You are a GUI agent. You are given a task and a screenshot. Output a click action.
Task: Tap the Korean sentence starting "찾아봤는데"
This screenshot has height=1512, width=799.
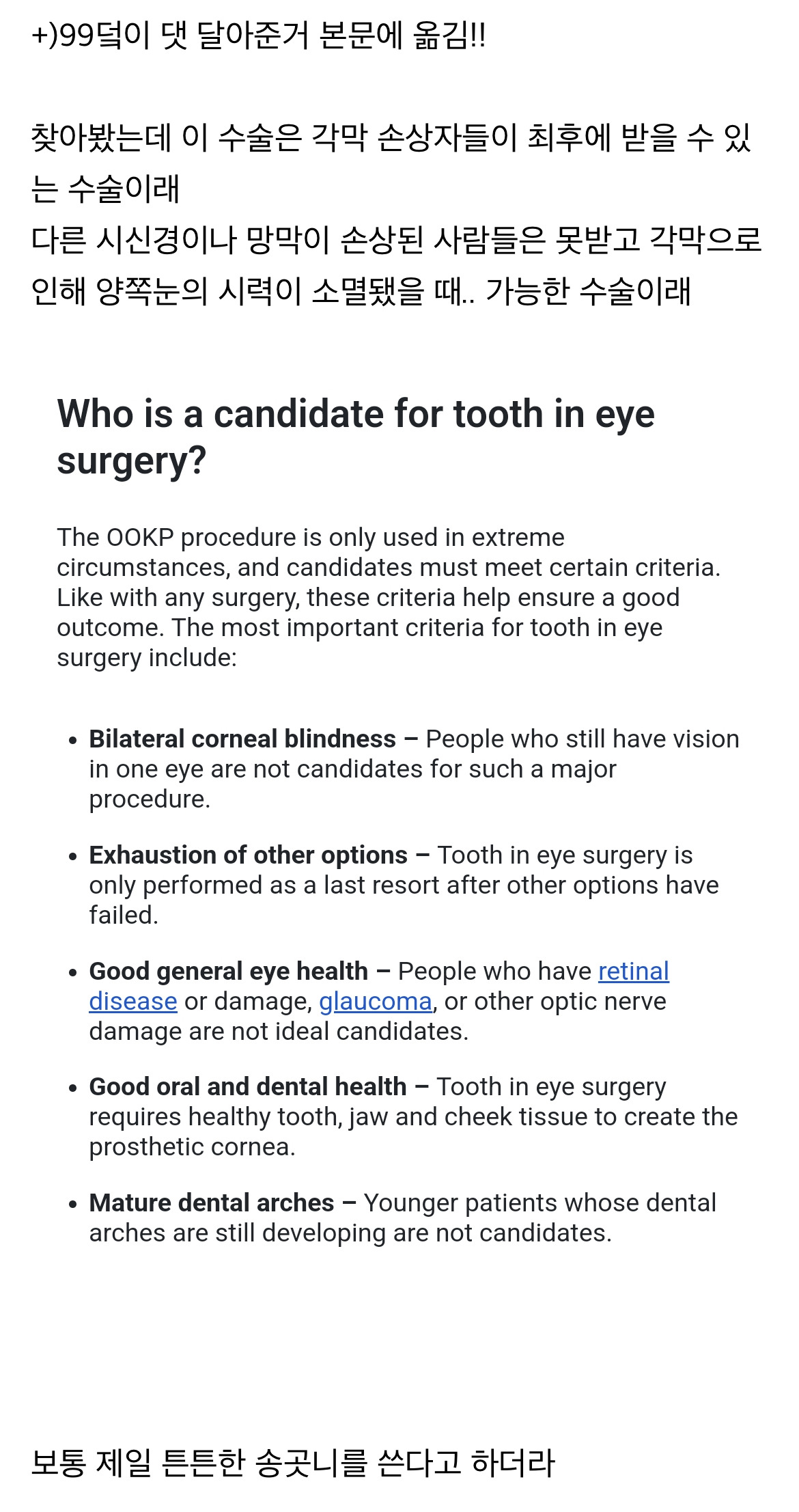[x=389, y=138]
